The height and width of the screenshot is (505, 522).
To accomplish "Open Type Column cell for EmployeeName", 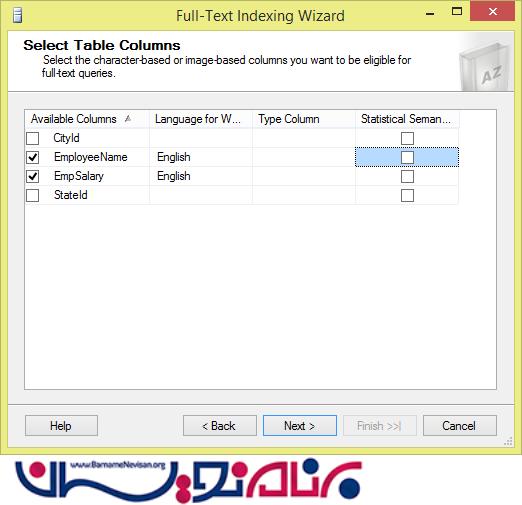I will click(304, 157).
